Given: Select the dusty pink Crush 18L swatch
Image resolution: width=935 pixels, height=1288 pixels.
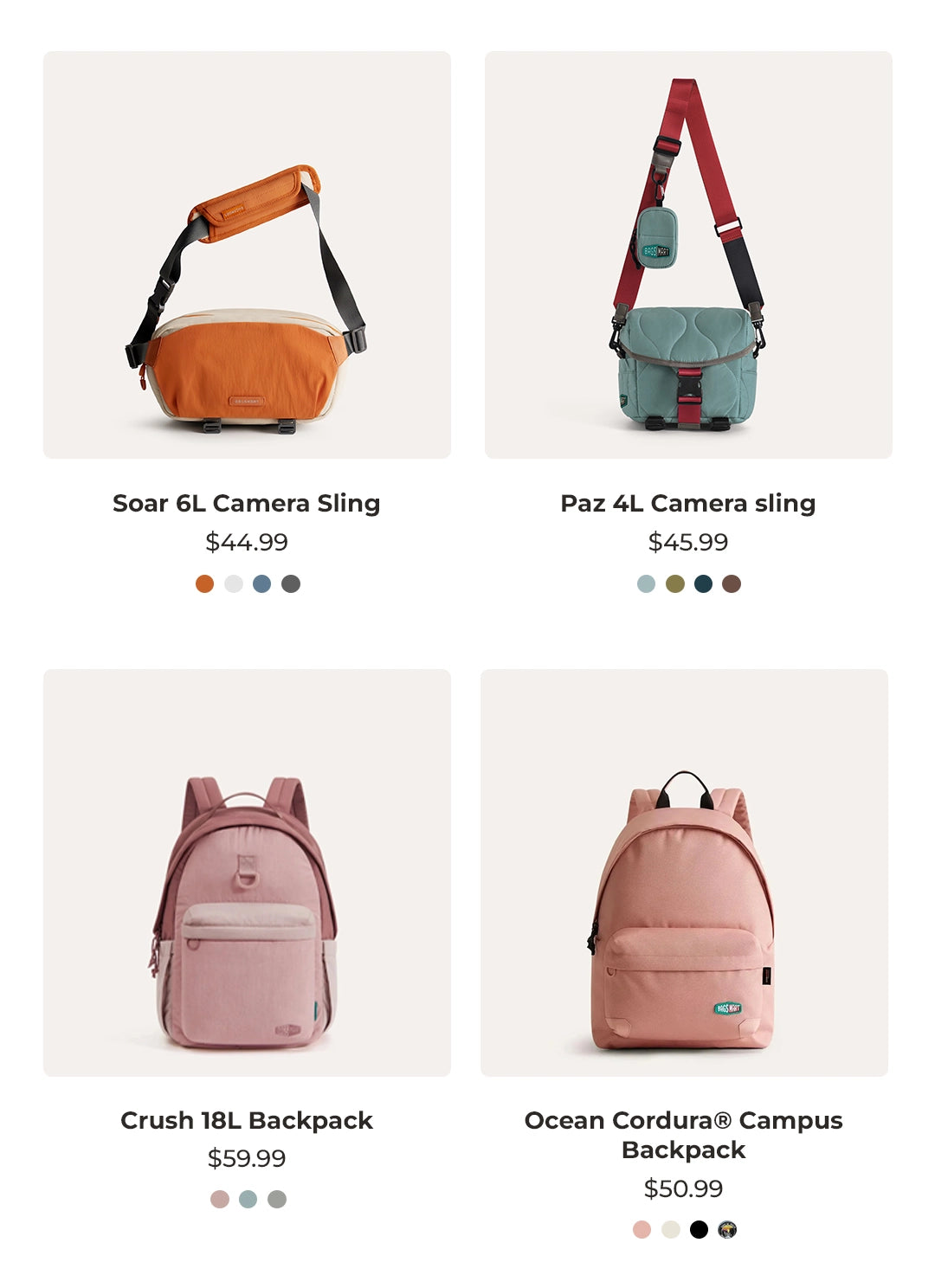Looking at the screenshot, I should tap(220, 1199).
